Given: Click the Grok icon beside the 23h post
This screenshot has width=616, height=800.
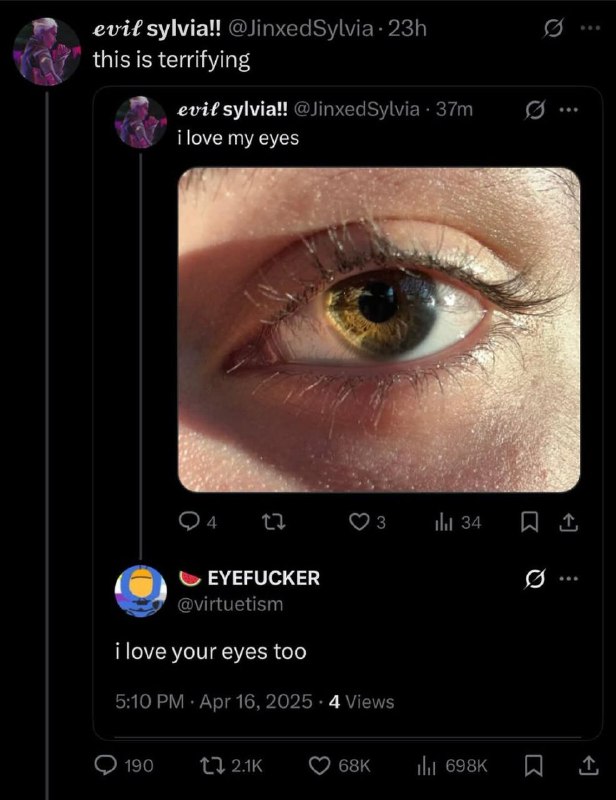Looking at the screenshot, I should pos(552,29).
